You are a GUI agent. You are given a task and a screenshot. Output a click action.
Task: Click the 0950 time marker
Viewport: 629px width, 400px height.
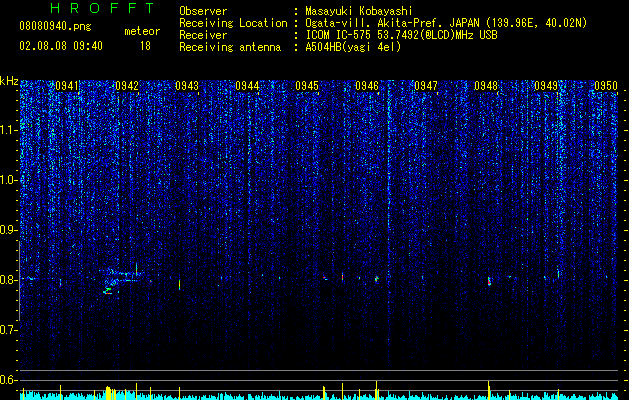tap(606, 86)
